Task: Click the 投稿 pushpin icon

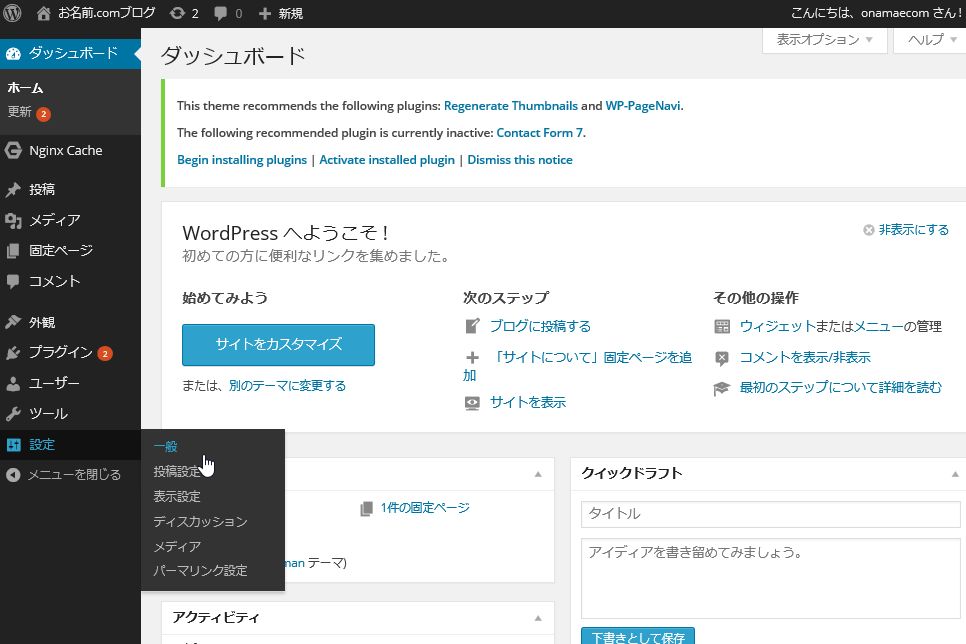Action: pos(13,189)
